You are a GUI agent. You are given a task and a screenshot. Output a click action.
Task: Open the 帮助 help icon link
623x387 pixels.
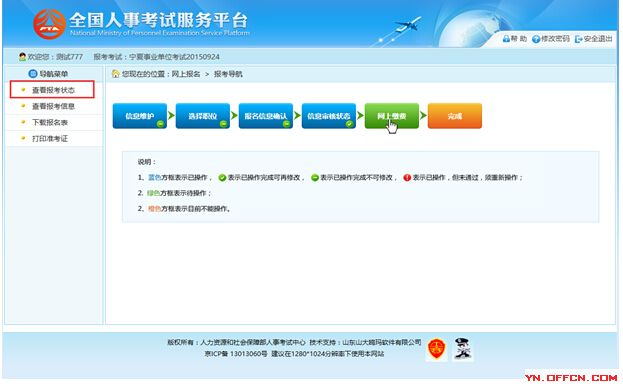pos(506,39)
